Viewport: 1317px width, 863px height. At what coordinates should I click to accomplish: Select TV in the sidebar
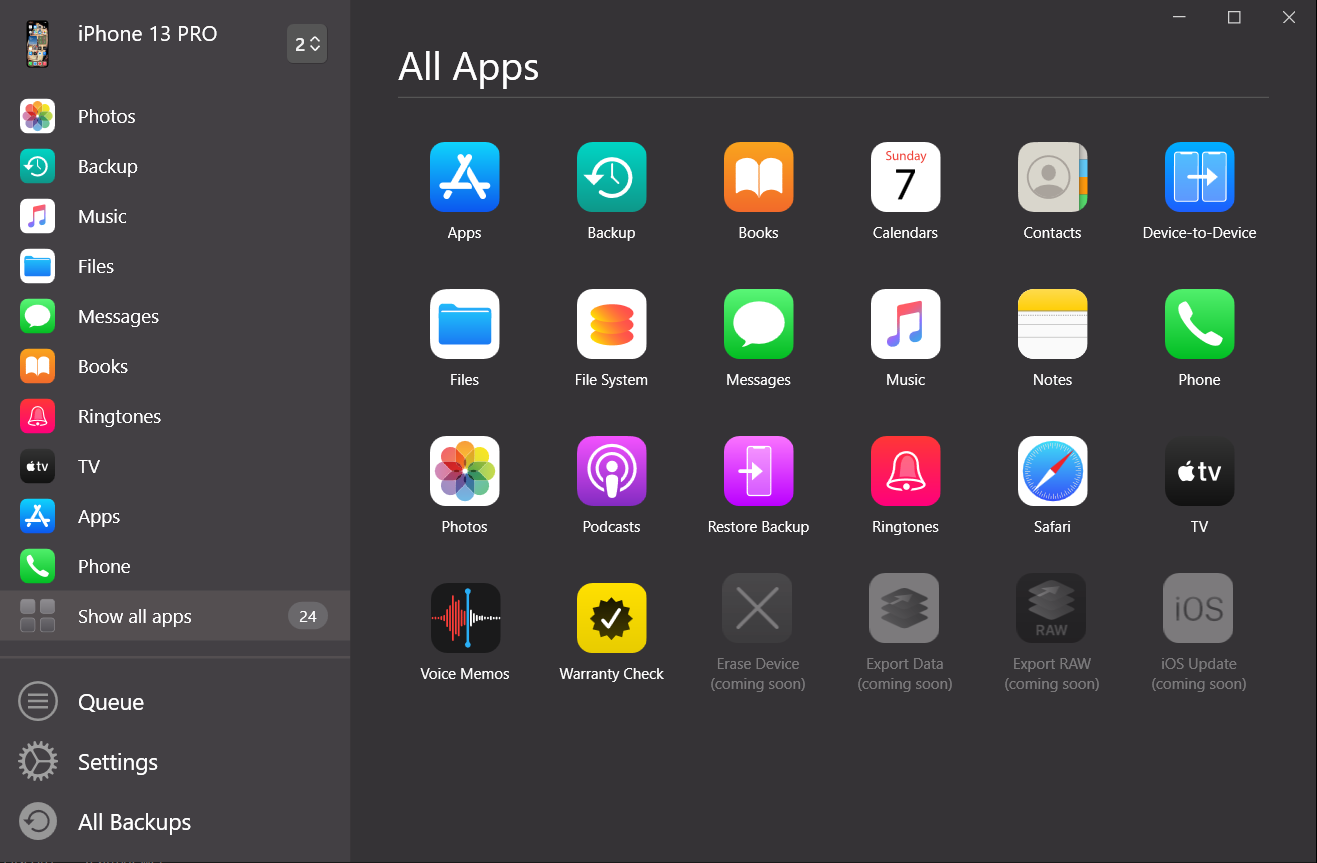coord(89,467)
